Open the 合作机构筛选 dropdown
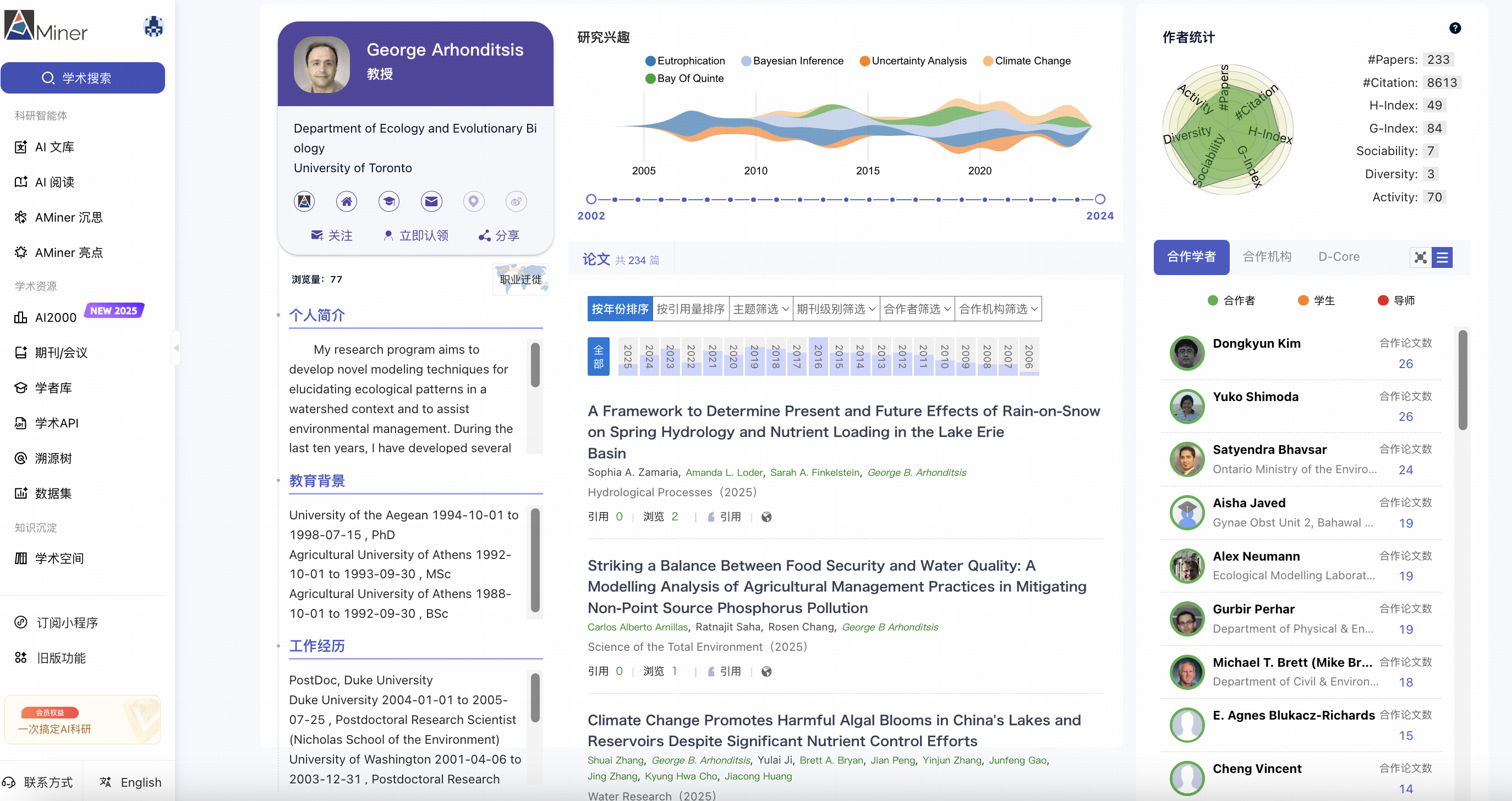 click(998, 309)
